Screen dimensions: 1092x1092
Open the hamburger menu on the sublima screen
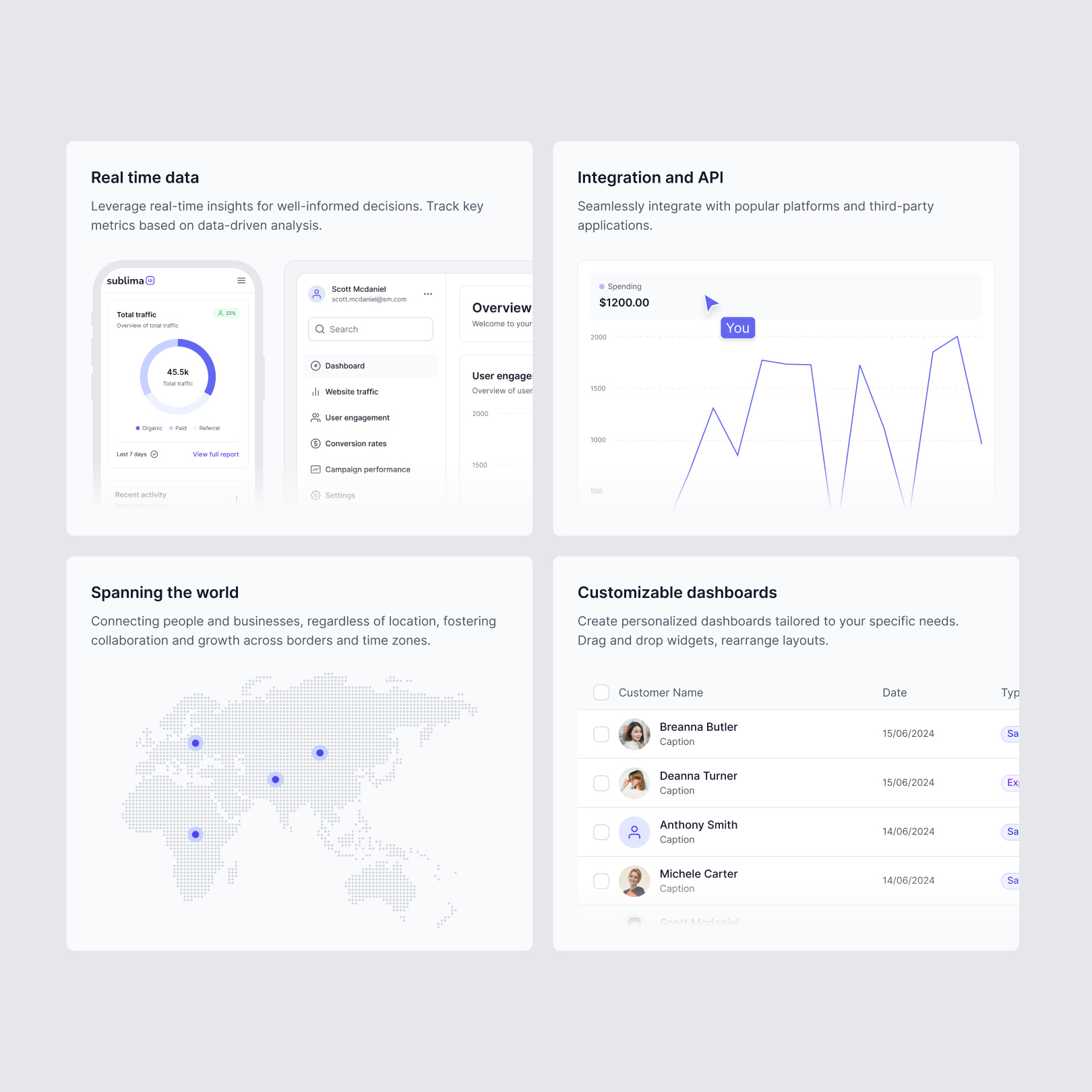(241, 281)
